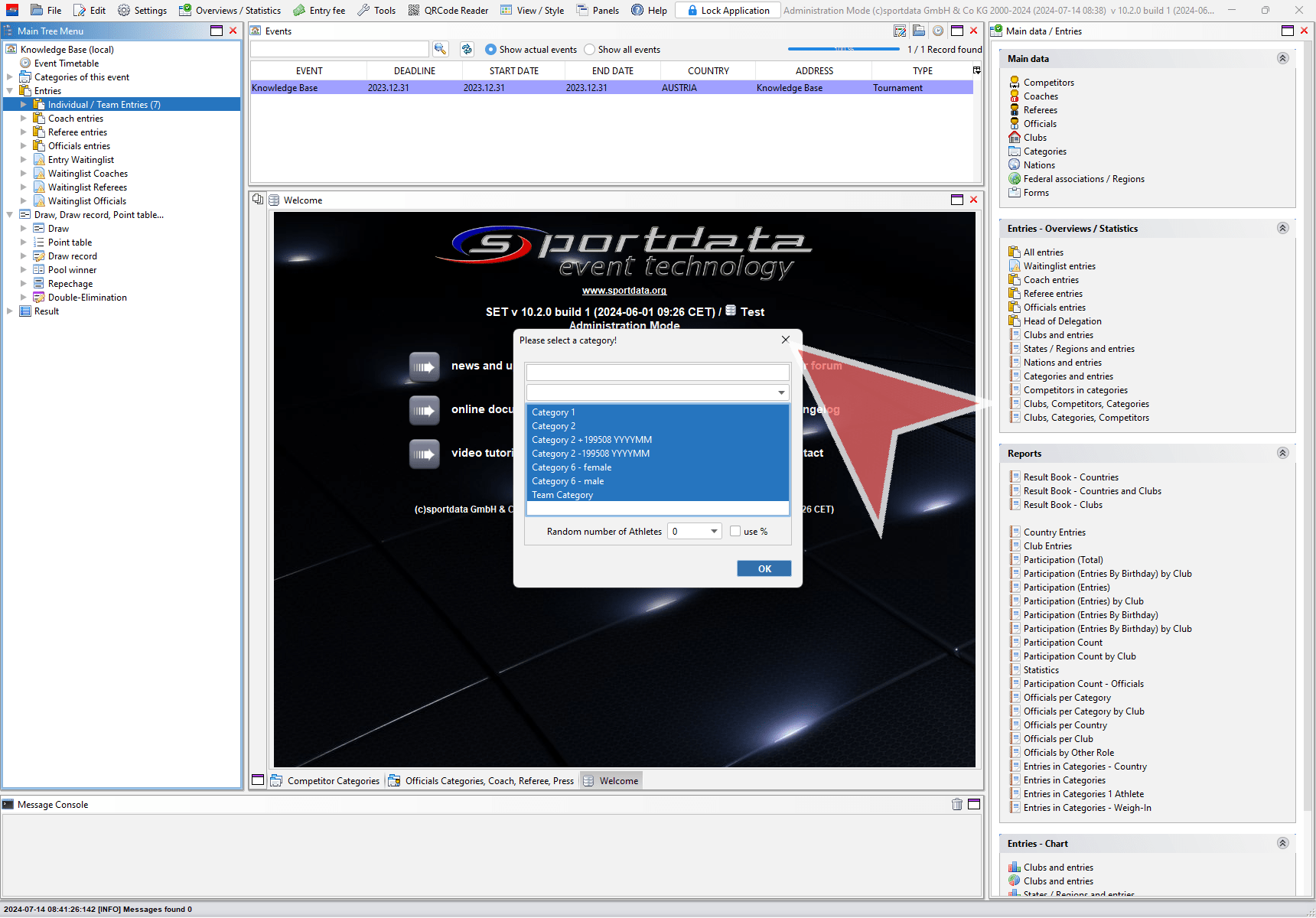Click the trash icon in Message Console
The image size is (1316, 918).
[x=956, y=804]
